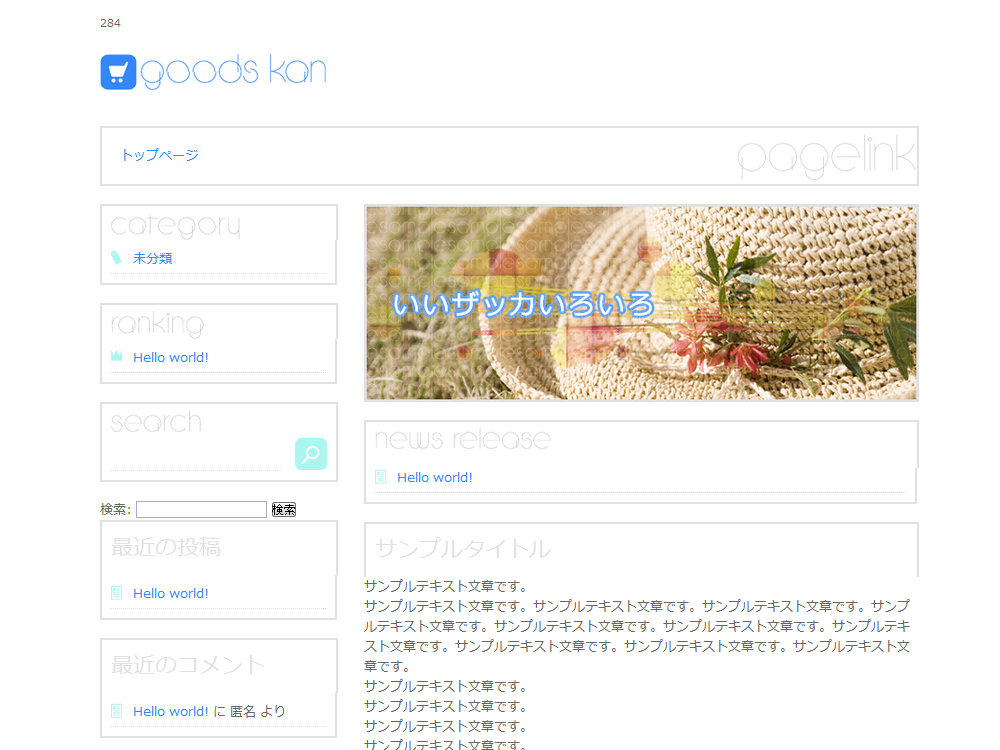The image size is (1000, 750).
Task: Click the news release heading text
Action: (462, 439)
